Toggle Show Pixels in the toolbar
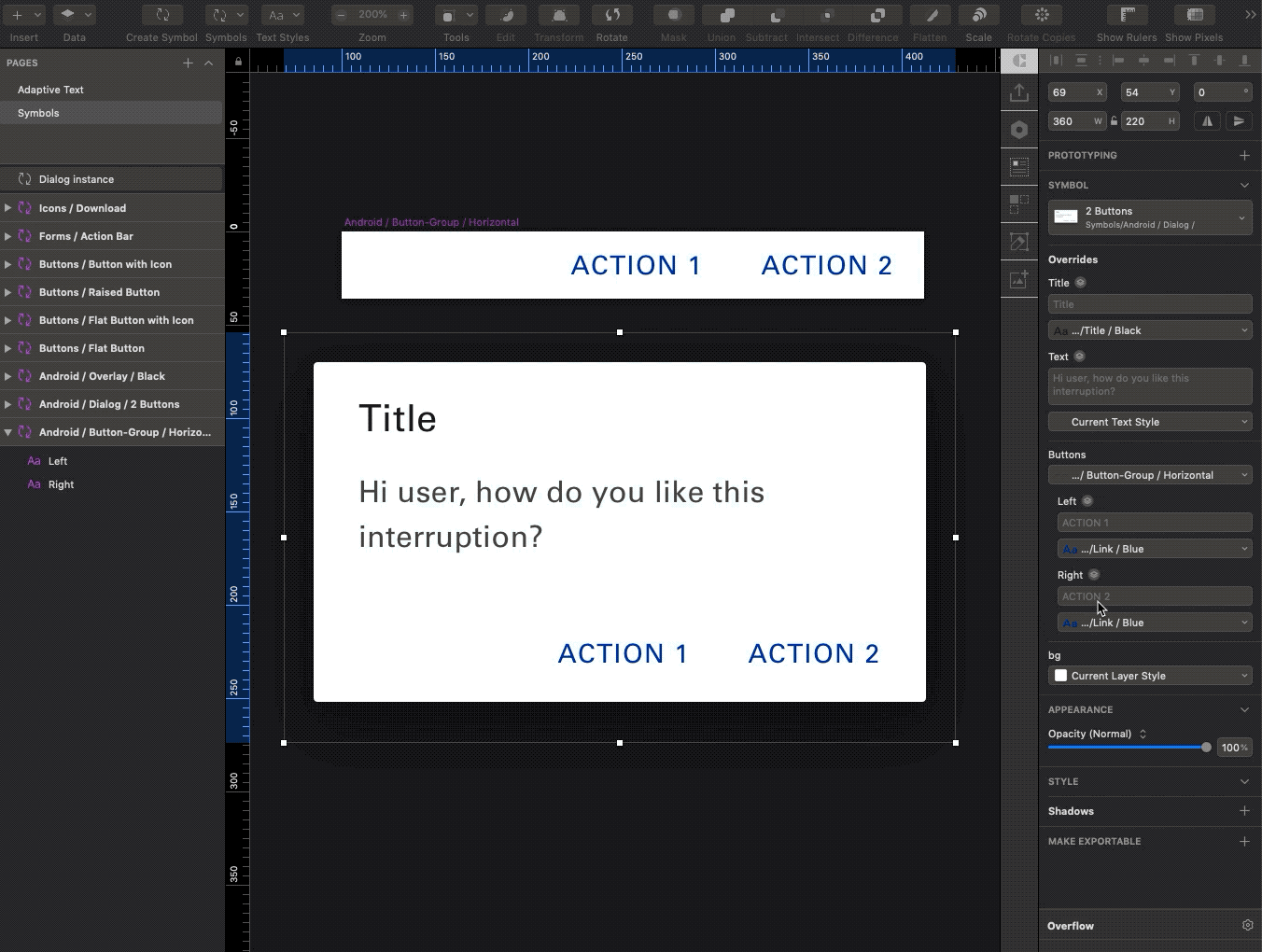This screenshot has height=952, width=1262. coord(1194,16)
